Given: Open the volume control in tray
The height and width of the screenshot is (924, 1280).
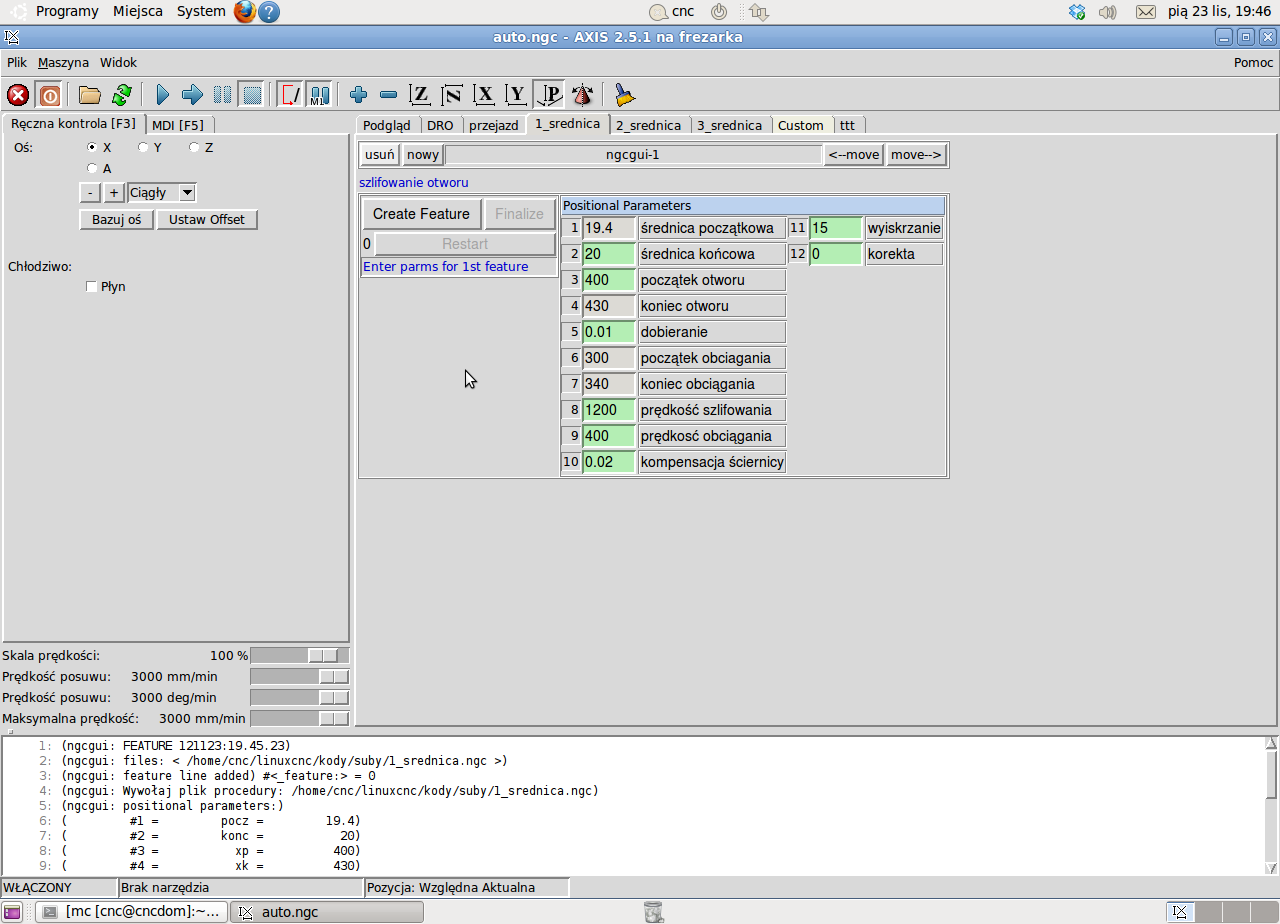Looking at the screenshot, I should (1107, 12).
